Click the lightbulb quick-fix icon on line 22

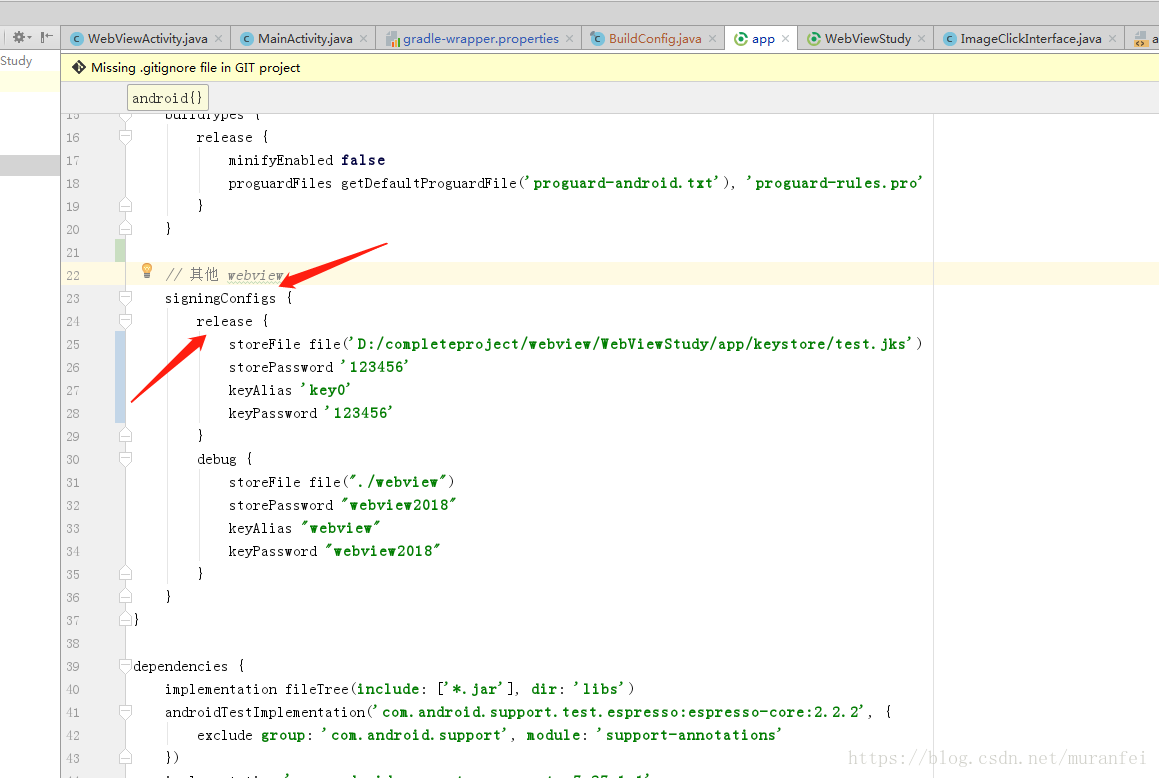[x=146, y=271]
